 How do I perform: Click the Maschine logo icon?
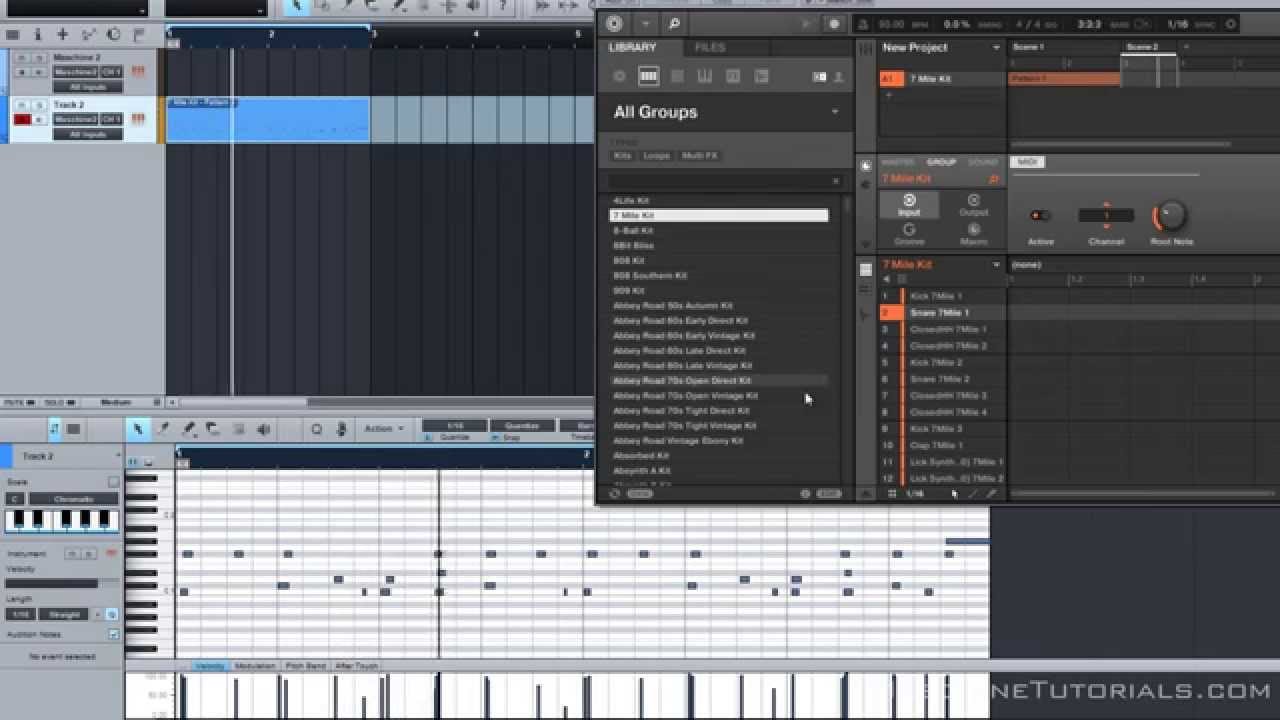coord(614,23)
